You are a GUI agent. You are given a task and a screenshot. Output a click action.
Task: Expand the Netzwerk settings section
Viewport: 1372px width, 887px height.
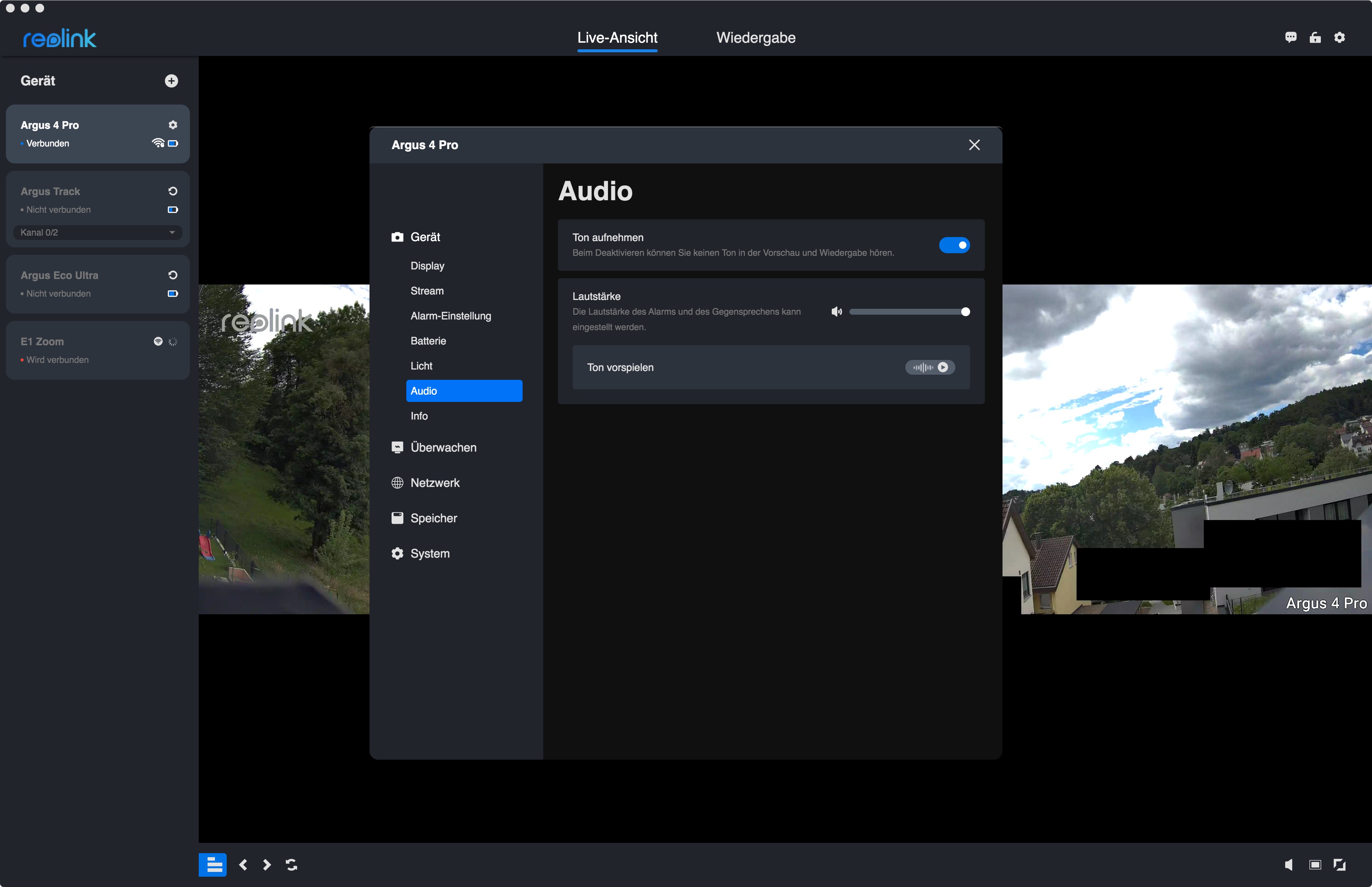[435, 483]
